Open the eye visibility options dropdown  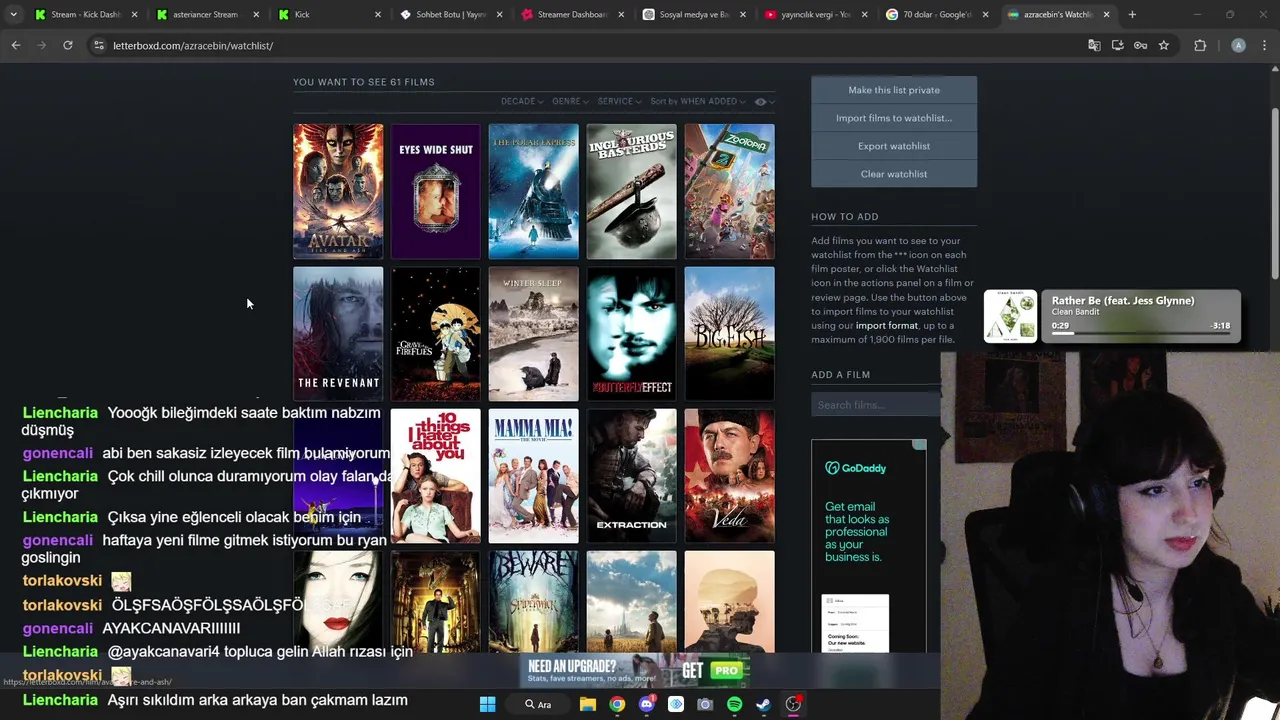pos(764,101)
